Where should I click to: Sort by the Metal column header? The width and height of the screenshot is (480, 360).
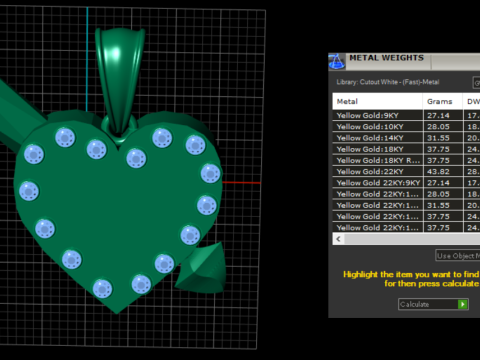click(x=378, y=101)
